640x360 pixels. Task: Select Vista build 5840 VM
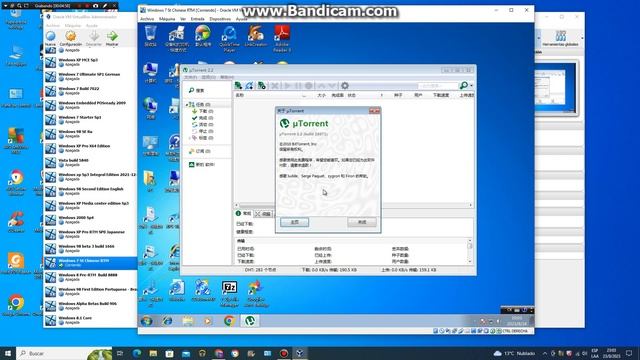(90, 162)
